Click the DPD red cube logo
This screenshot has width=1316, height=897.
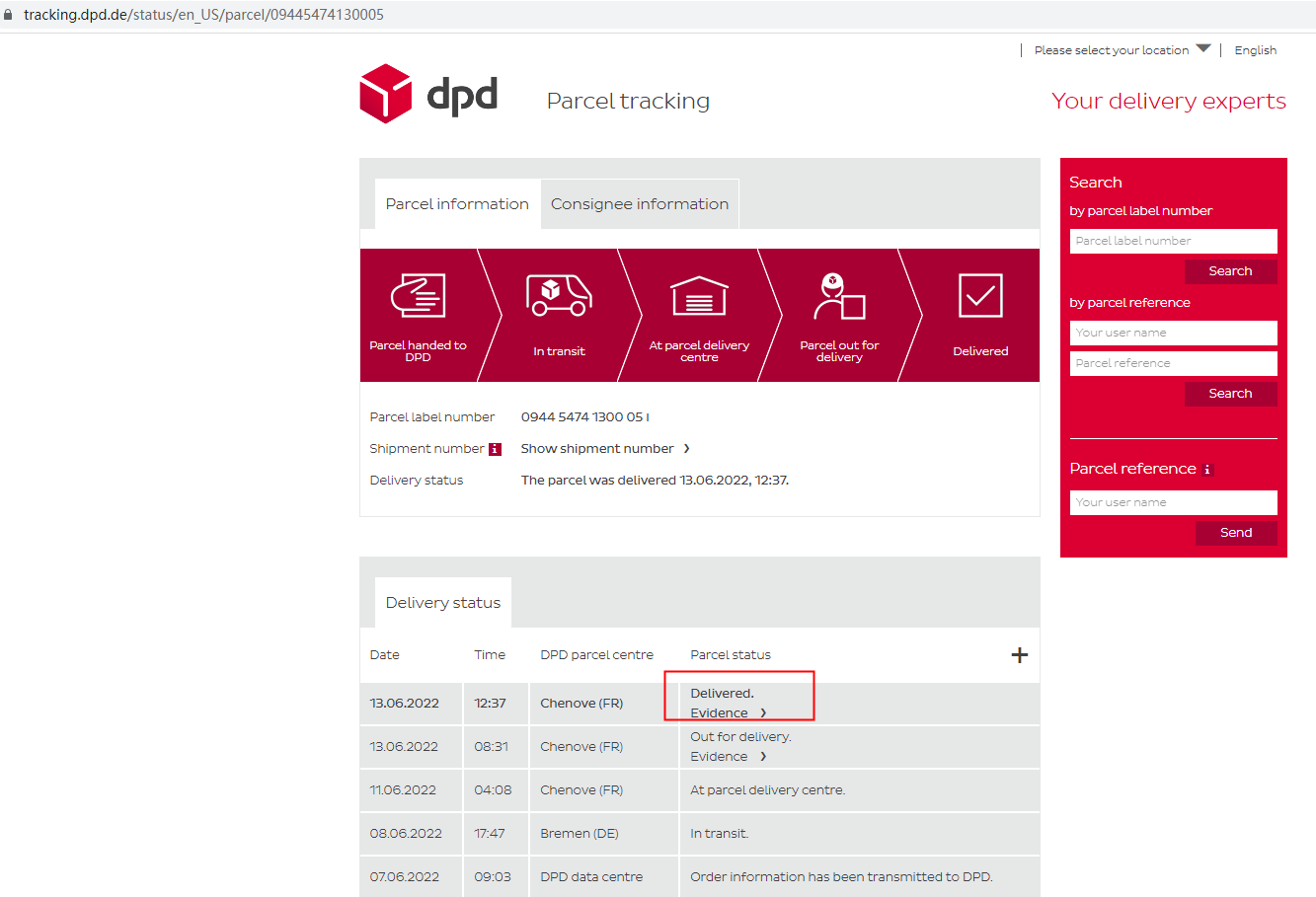tap(386, 94)
